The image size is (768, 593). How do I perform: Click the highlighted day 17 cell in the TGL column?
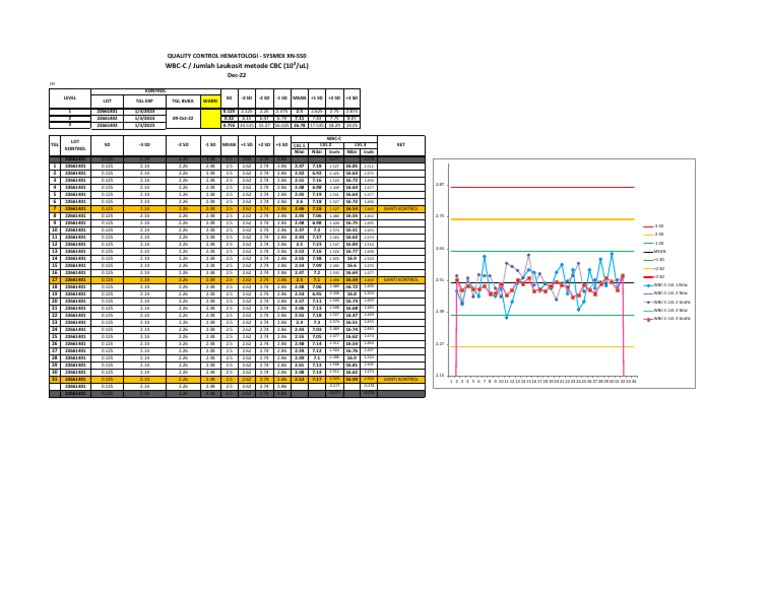tap(54, 280)
